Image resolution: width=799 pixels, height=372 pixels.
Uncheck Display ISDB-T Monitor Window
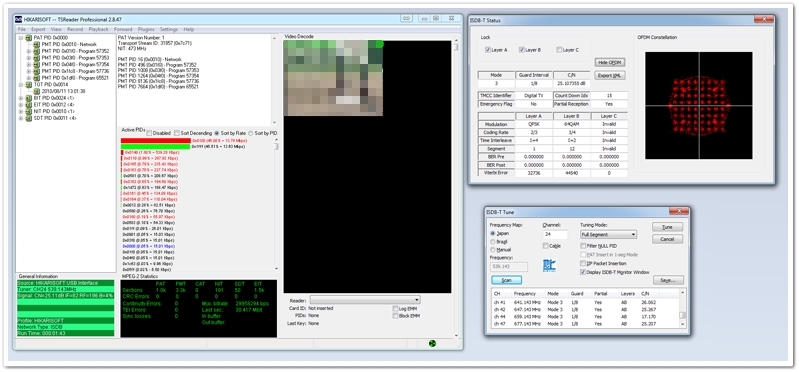(x=583, y=272)
